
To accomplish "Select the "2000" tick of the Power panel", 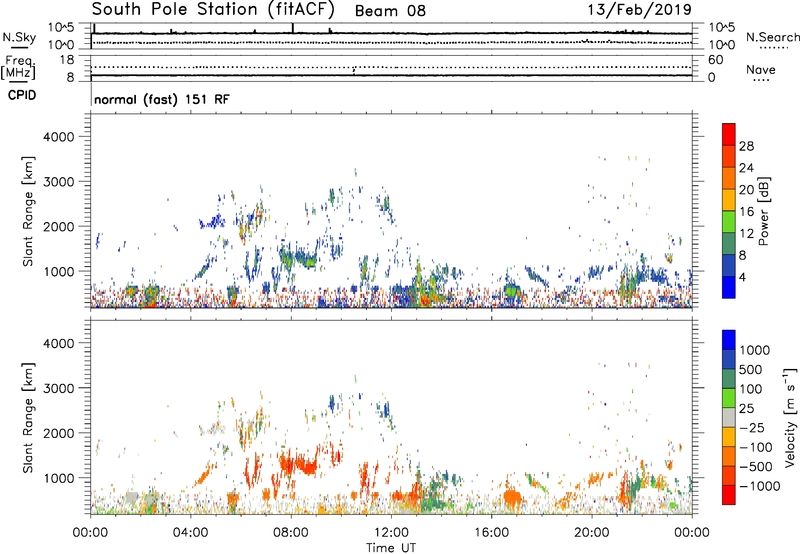I will [58, 226].
